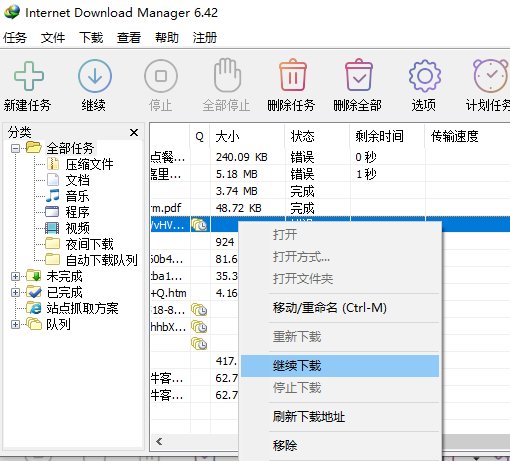This screenshot has height=461, width=510.
Task: Open the 下载 menu
Action: pos(91,37)
